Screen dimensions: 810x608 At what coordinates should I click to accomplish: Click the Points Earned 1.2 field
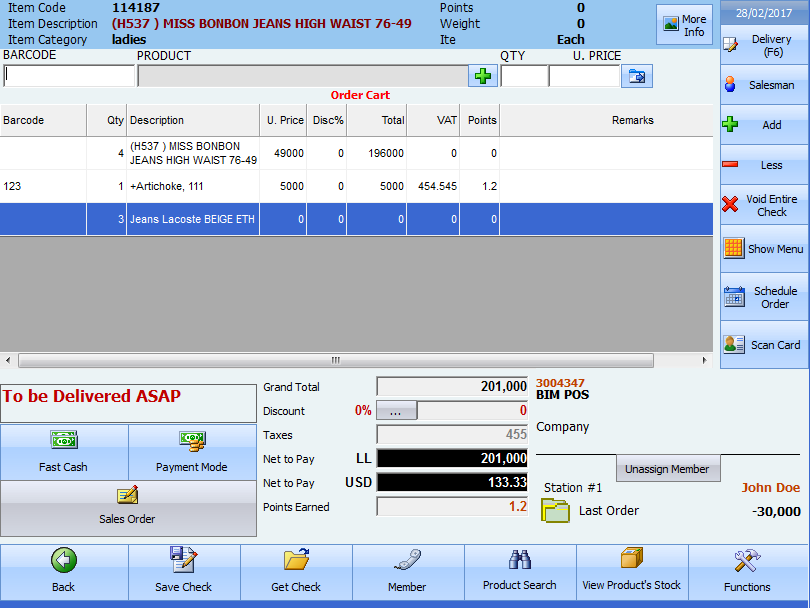452,507
